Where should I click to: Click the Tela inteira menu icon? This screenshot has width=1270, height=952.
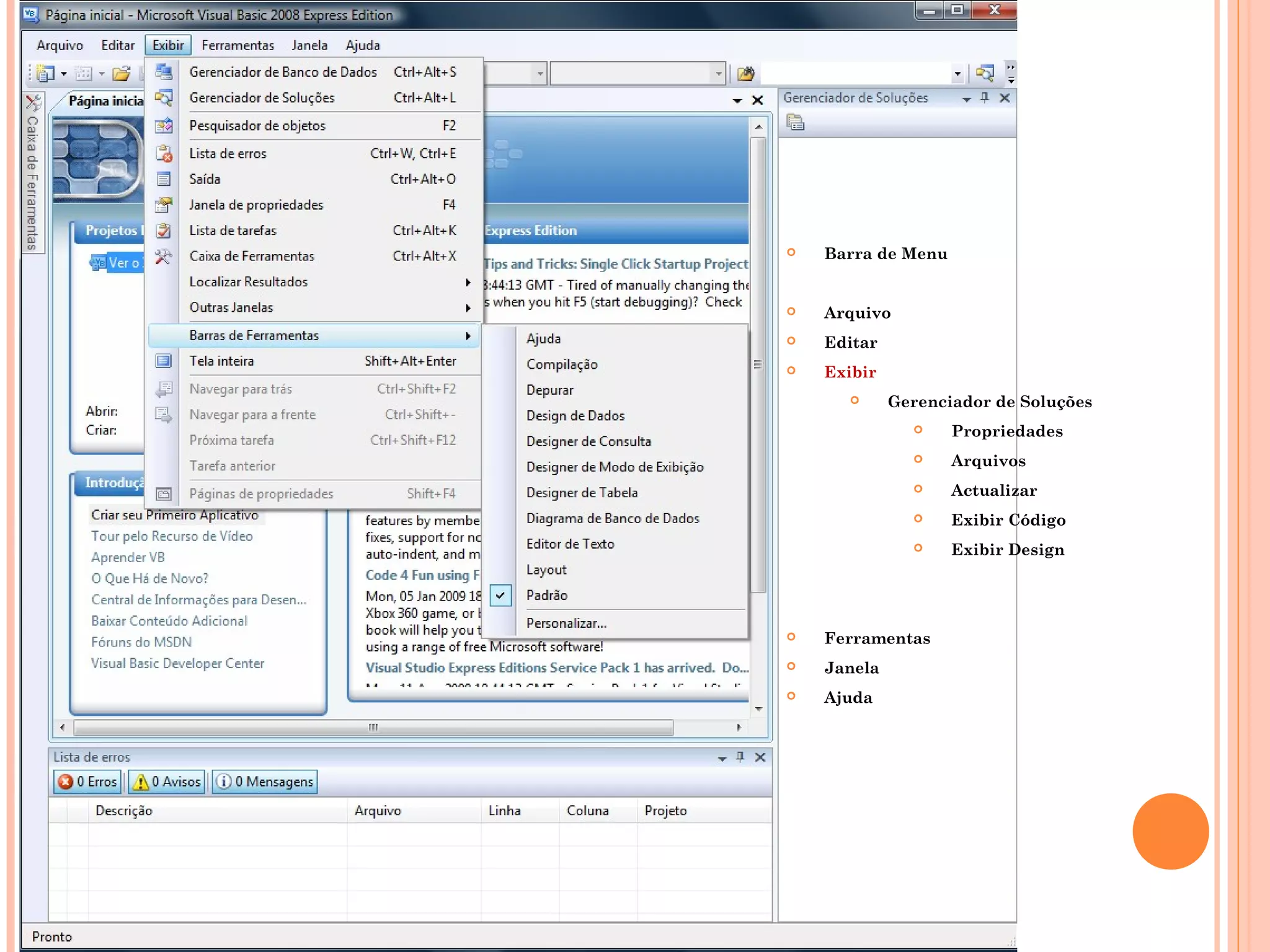point(164,361)
